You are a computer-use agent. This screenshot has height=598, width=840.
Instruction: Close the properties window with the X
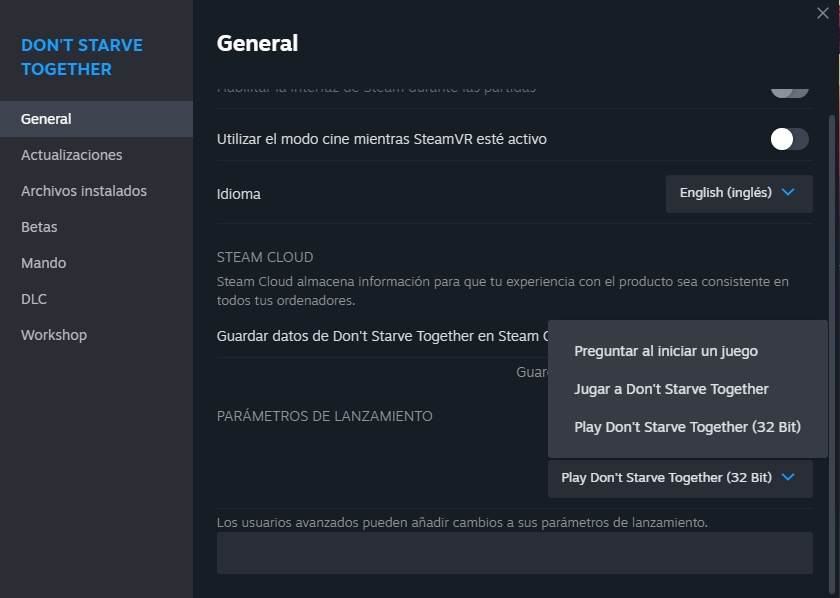point(822,13)
